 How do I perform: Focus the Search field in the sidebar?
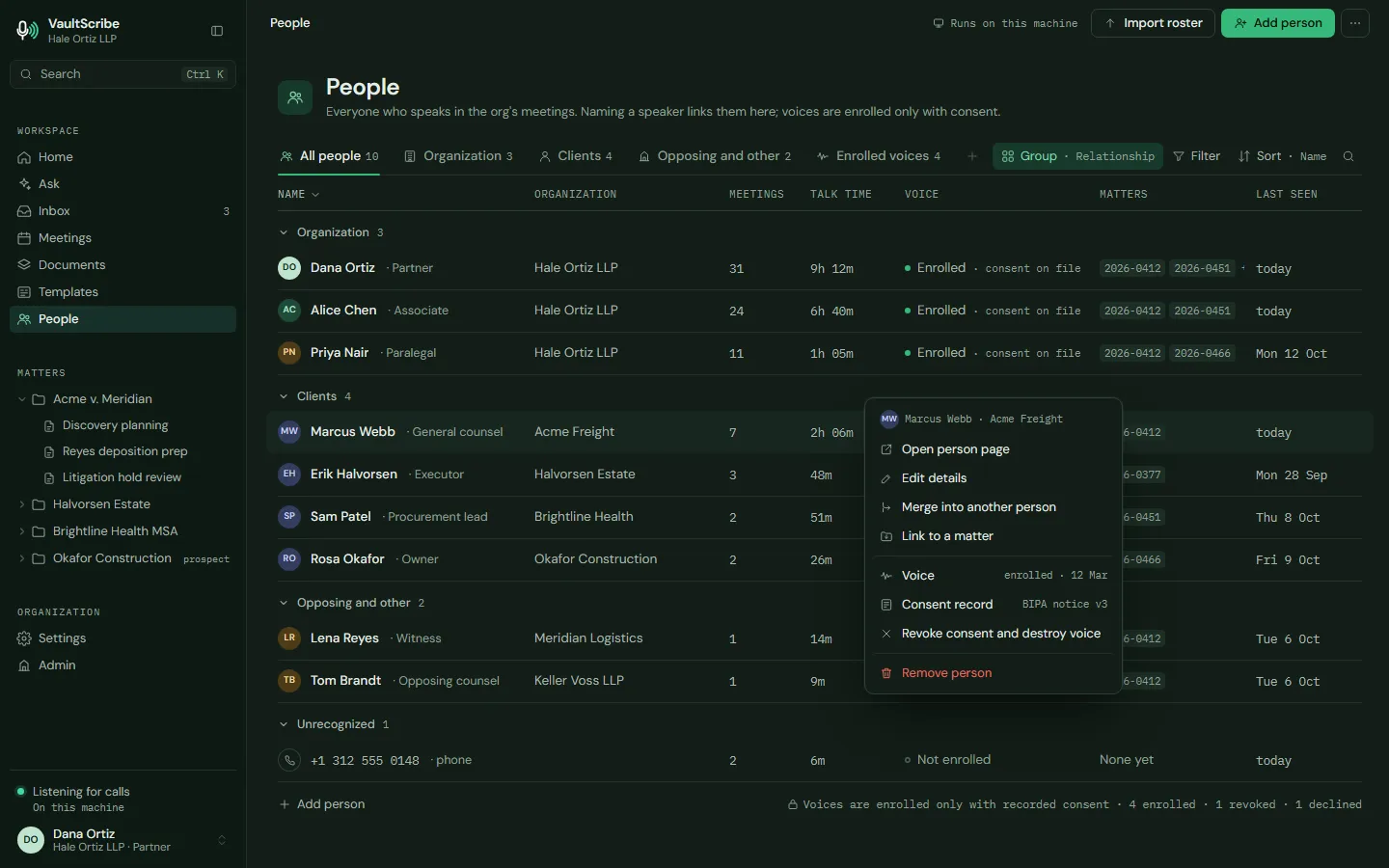click(x=123, y=74)
